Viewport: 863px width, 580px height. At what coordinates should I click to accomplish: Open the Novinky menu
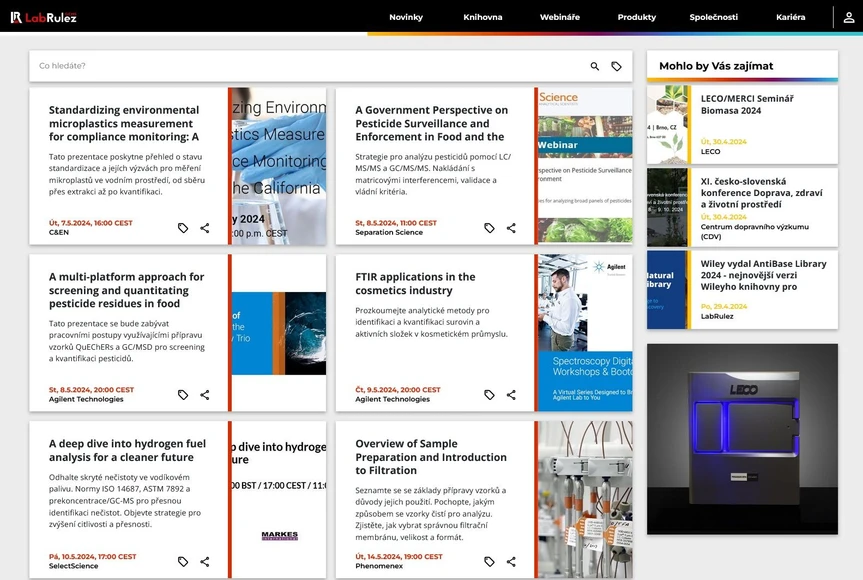point(406,17)
